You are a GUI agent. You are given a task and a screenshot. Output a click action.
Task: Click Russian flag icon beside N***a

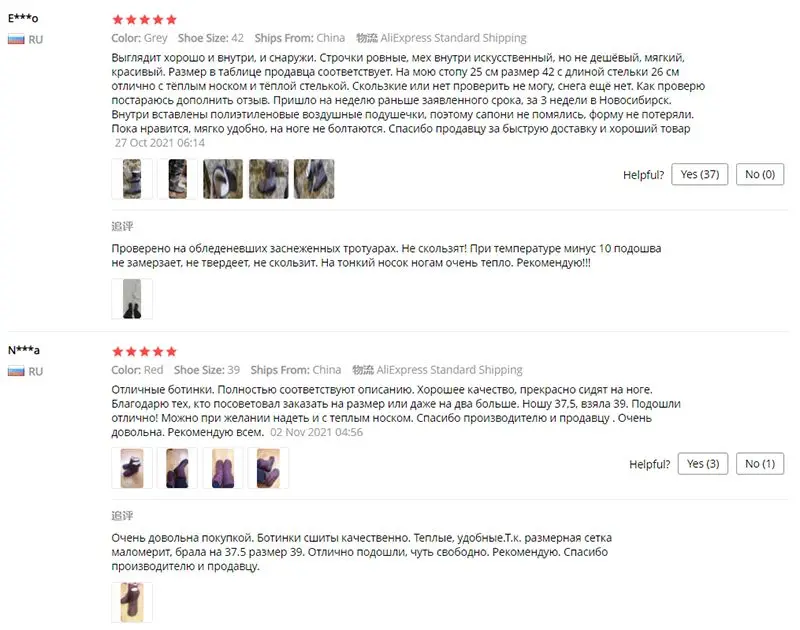16,371
